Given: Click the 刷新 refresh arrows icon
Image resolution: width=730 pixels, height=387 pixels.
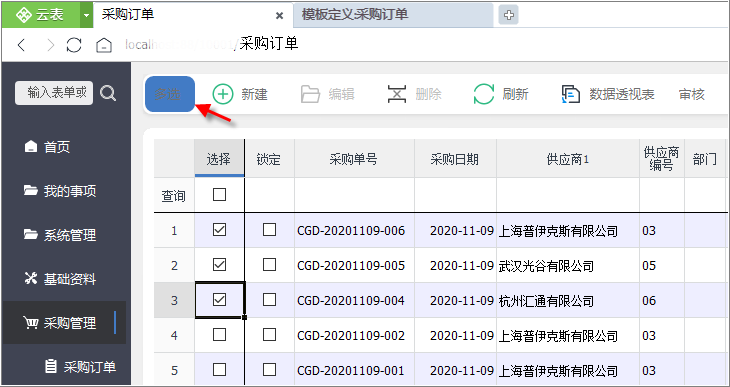Looking at the screenshot, I should [484, 94].
